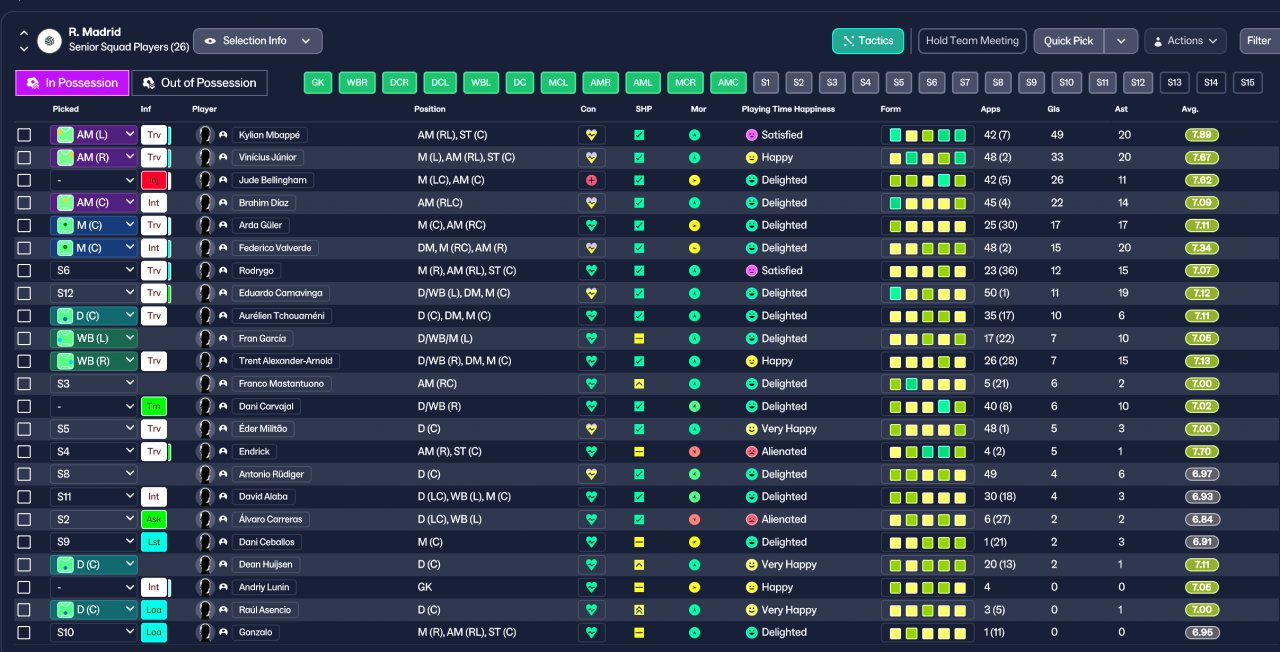Screen dimensions: 1280x652
Task: Tick the checkbox for Éder Militão
Action: (24, 429)
